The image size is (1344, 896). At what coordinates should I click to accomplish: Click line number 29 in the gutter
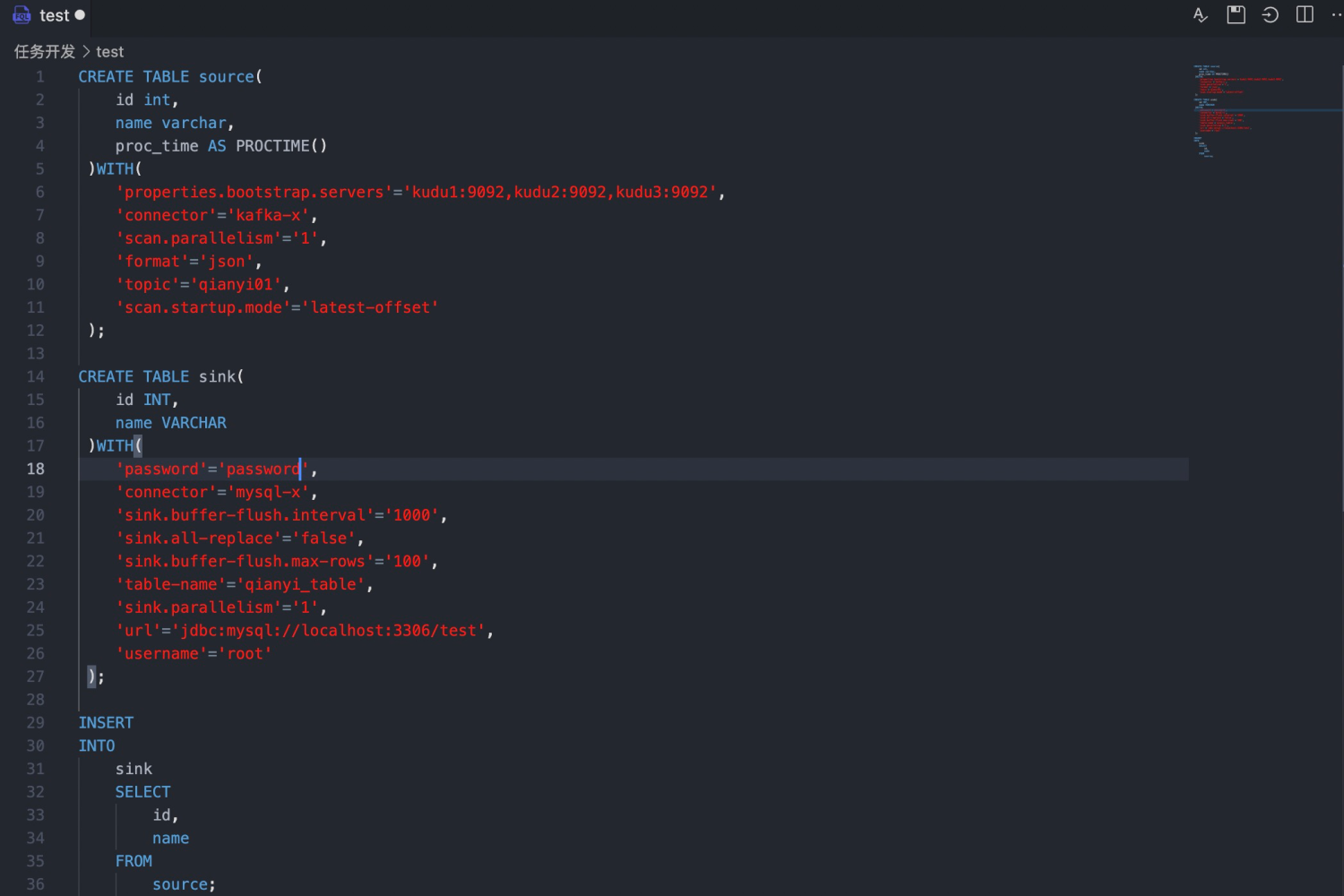[x=35, y=722]
